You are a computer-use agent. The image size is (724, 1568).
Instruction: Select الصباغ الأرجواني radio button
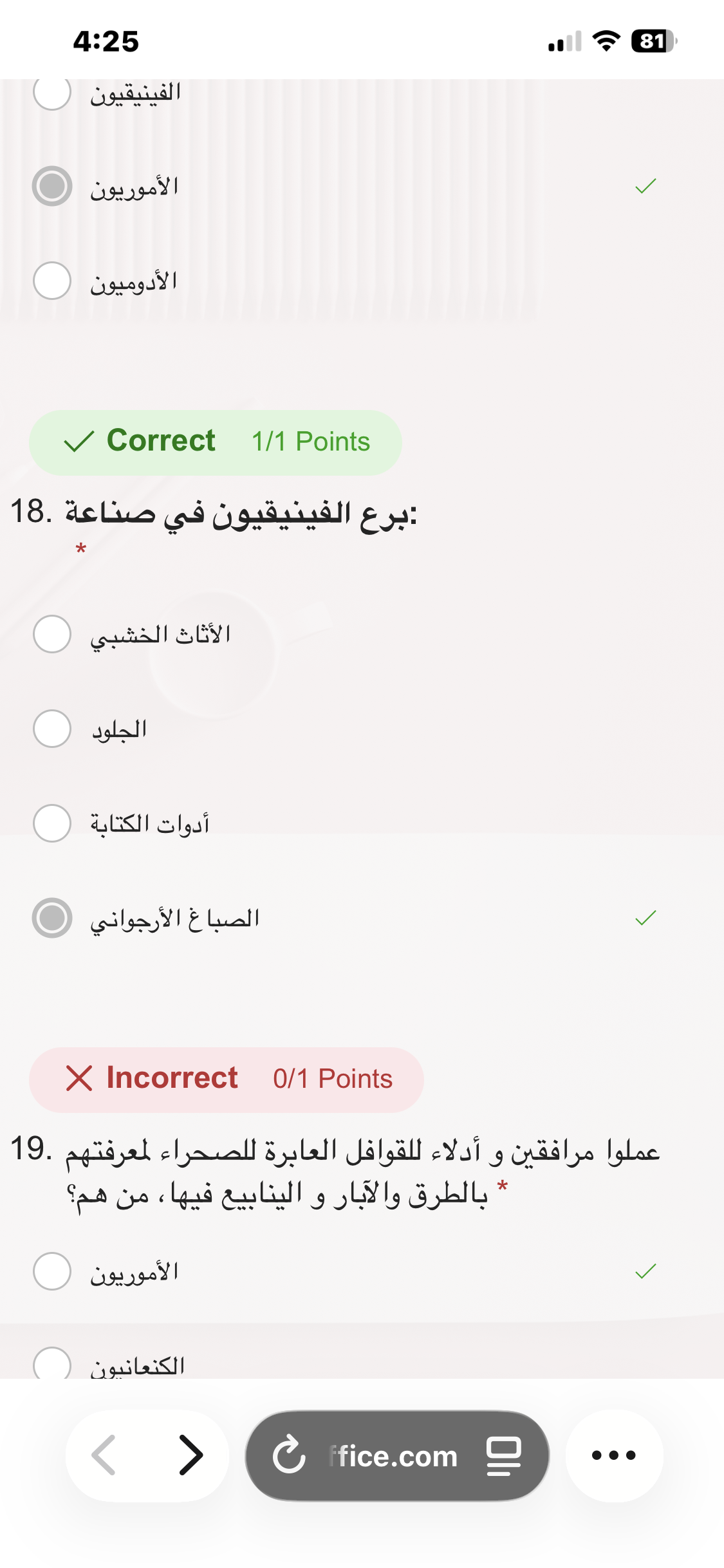[52, 918]
